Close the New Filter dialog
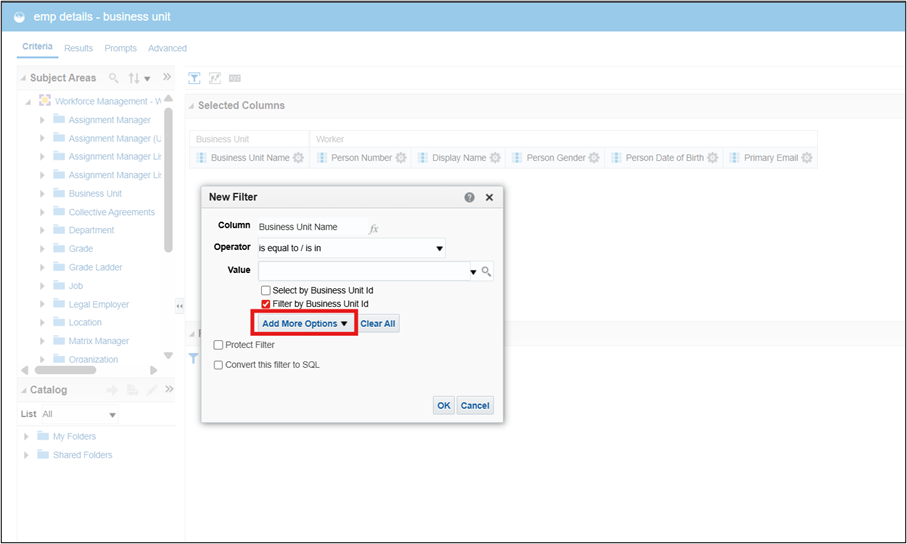907x544 pixels. pos(489,198)
